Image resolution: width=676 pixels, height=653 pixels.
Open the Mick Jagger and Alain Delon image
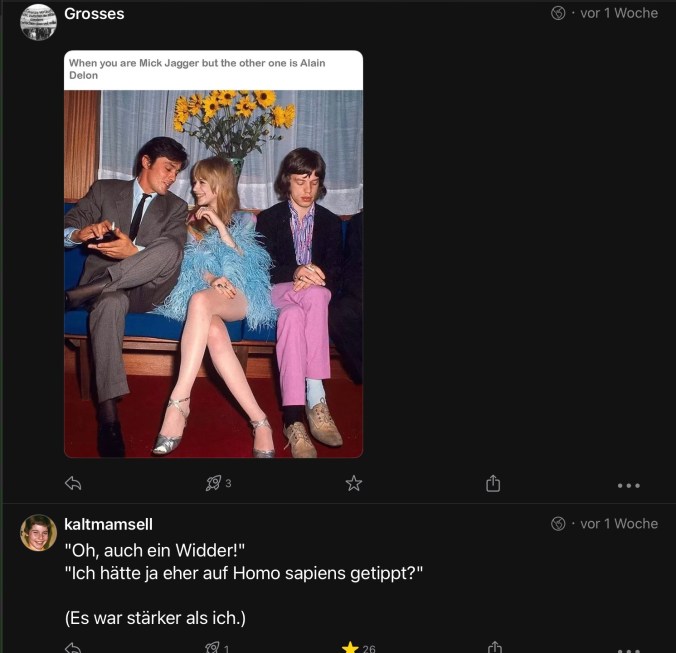click(213, 272)
